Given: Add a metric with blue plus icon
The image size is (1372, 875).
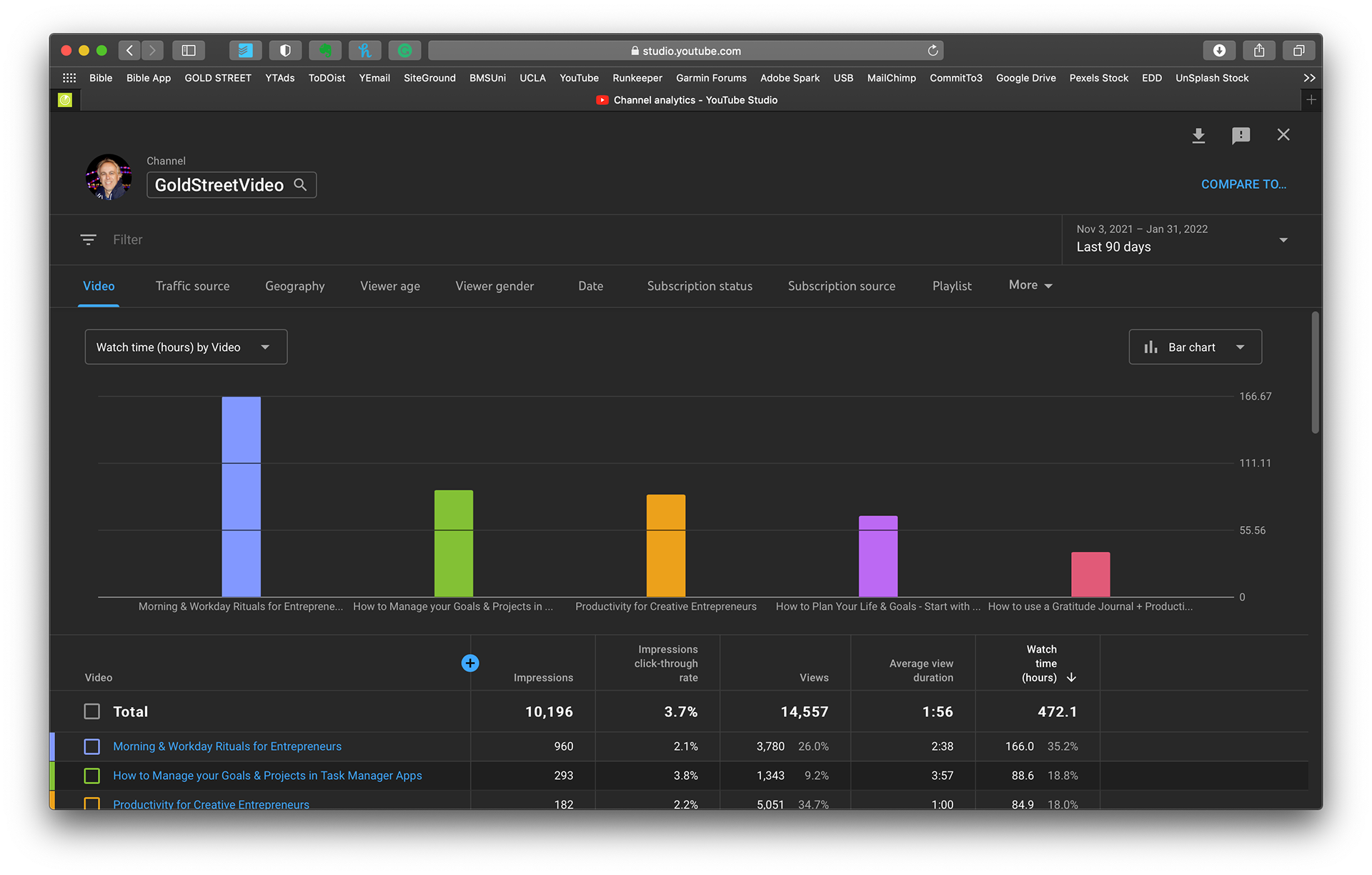Looking at the screenshot, I should pos(469,663).
